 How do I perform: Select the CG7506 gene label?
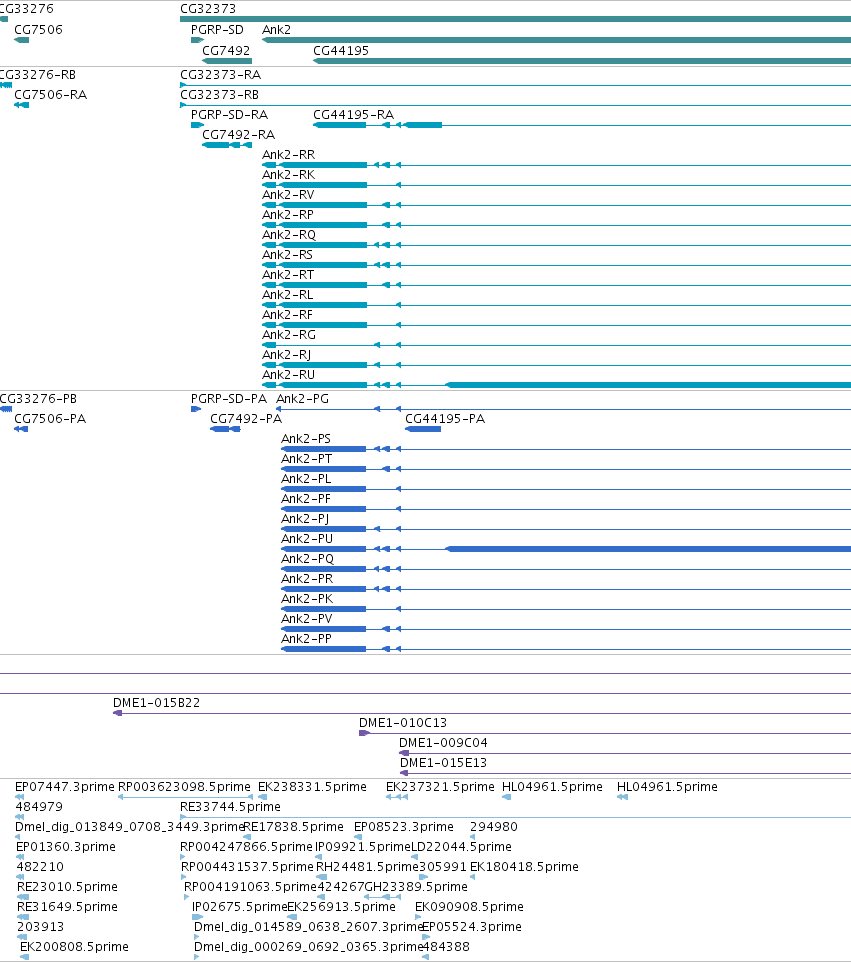[x=38, y=30]
